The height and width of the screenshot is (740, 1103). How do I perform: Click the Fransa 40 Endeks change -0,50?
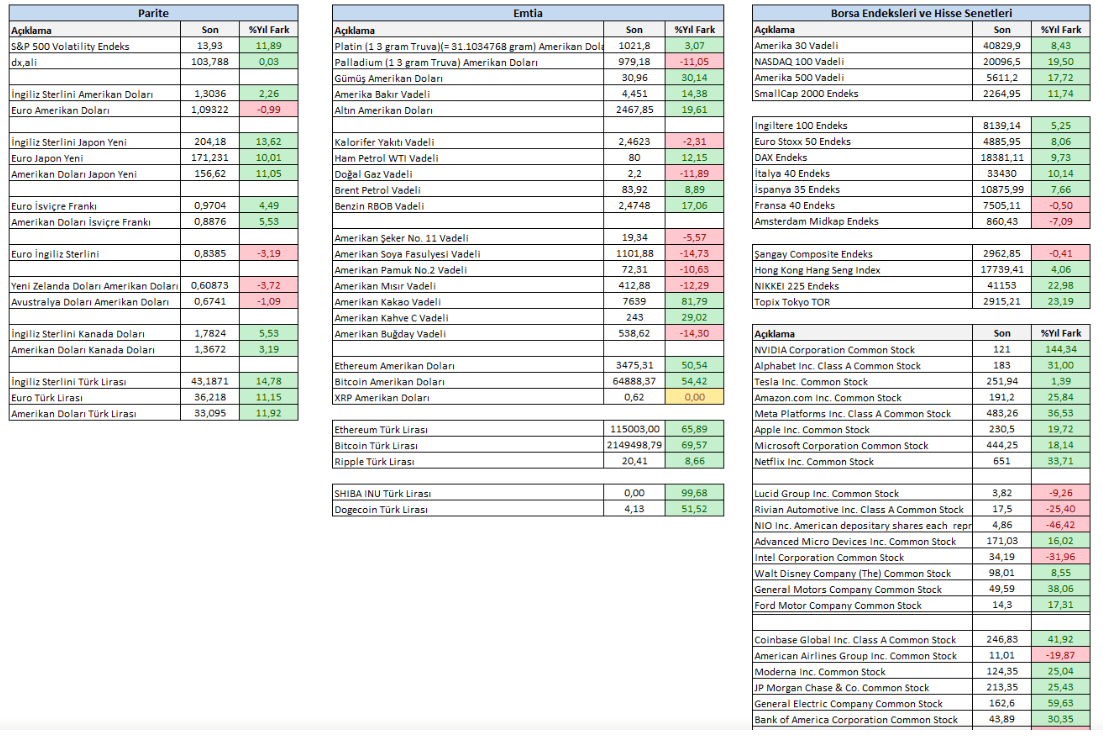pyautogui.click(x=1061, y=205)
